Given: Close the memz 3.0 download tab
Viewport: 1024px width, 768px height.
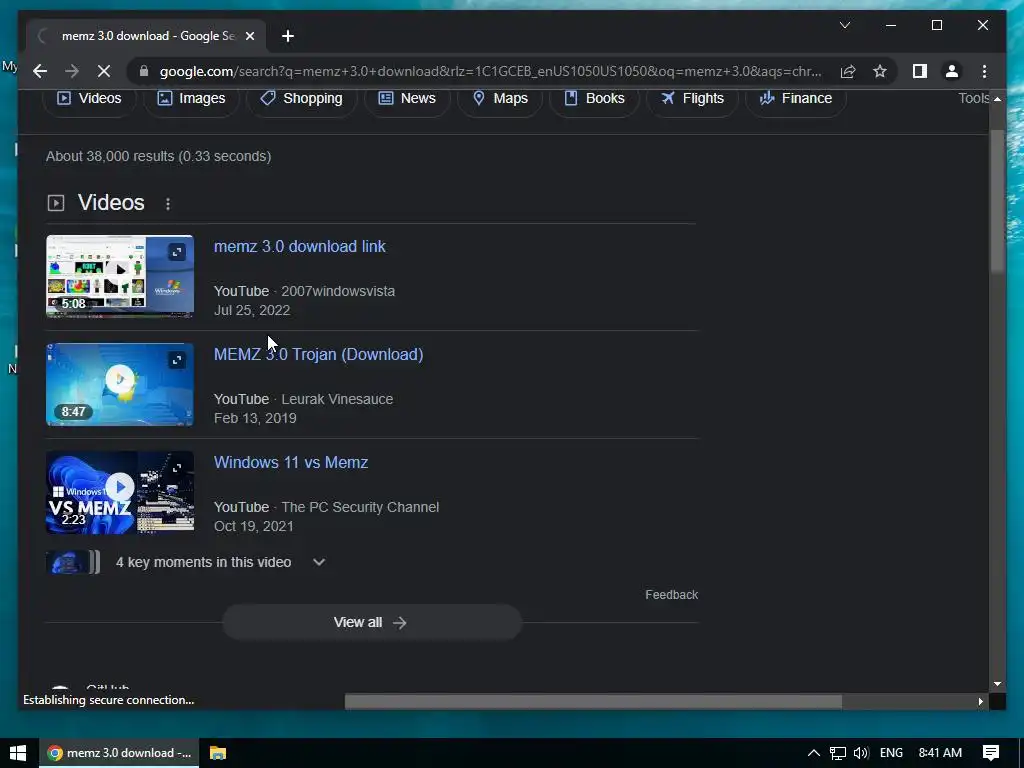Looking at the screenshot, I should point(249,36).
